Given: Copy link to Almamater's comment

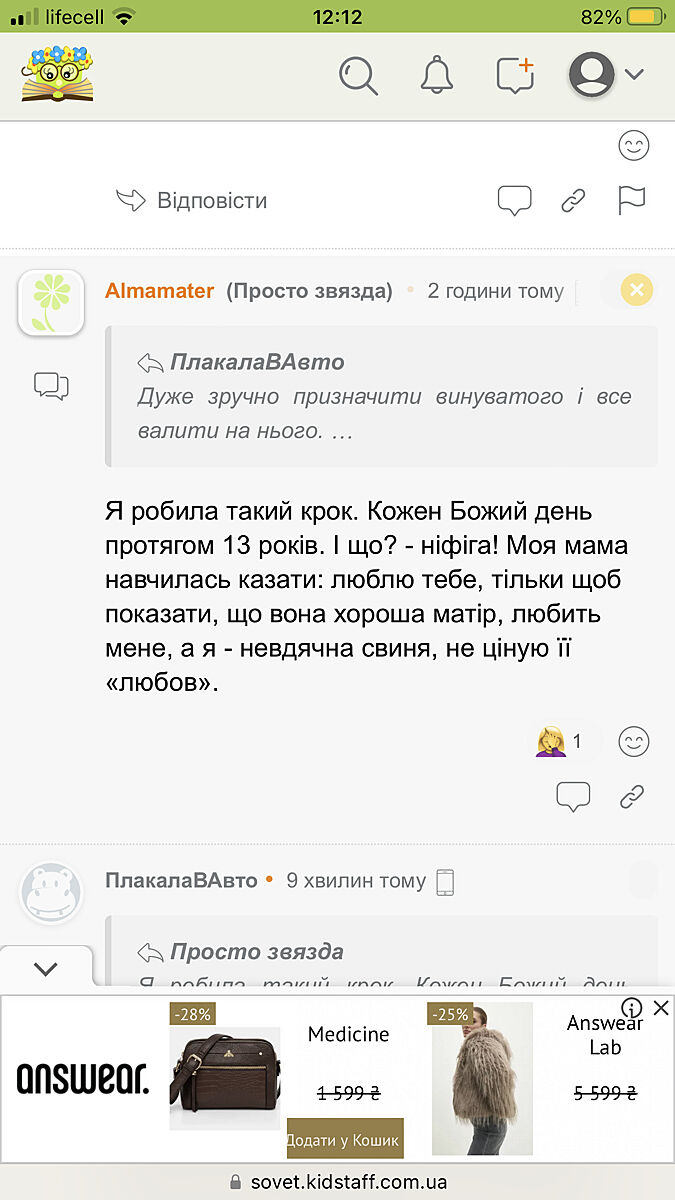Looking at the screenshot, I should click(632, 796).
